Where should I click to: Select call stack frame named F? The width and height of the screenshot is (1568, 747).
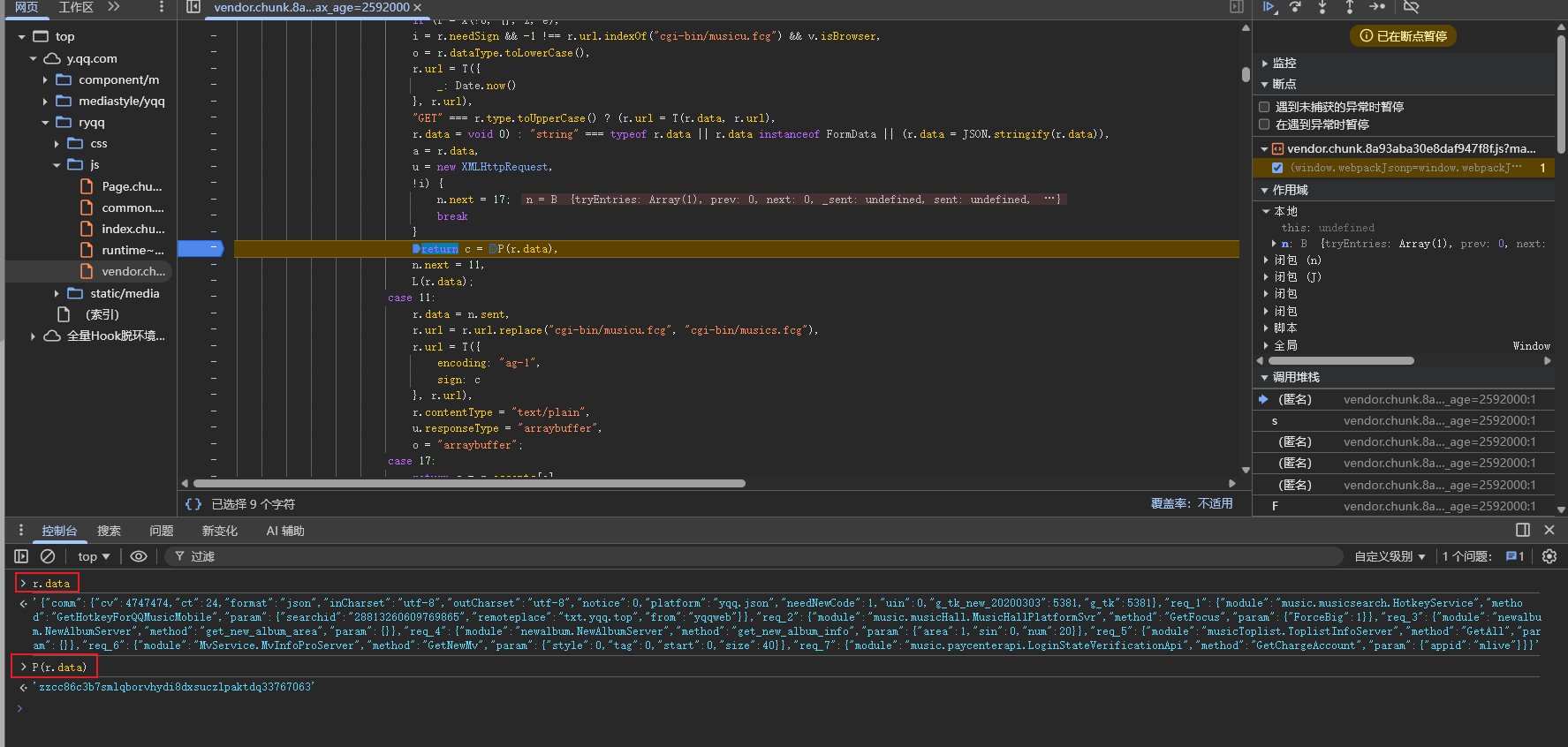(1403, 506)
